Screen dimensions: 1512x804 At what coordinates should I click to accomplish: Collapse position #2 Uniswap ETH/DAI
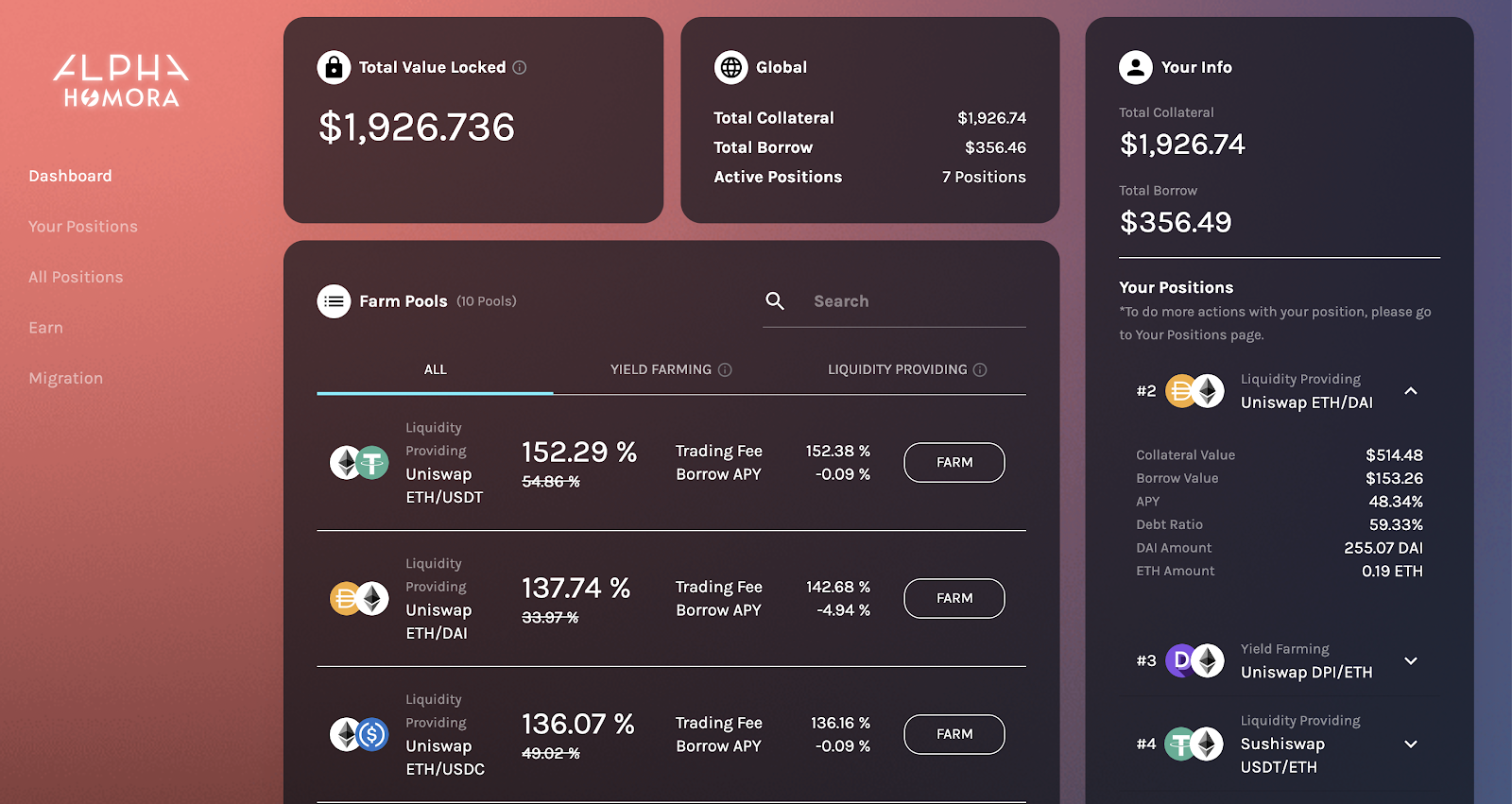coord(1411,390)
